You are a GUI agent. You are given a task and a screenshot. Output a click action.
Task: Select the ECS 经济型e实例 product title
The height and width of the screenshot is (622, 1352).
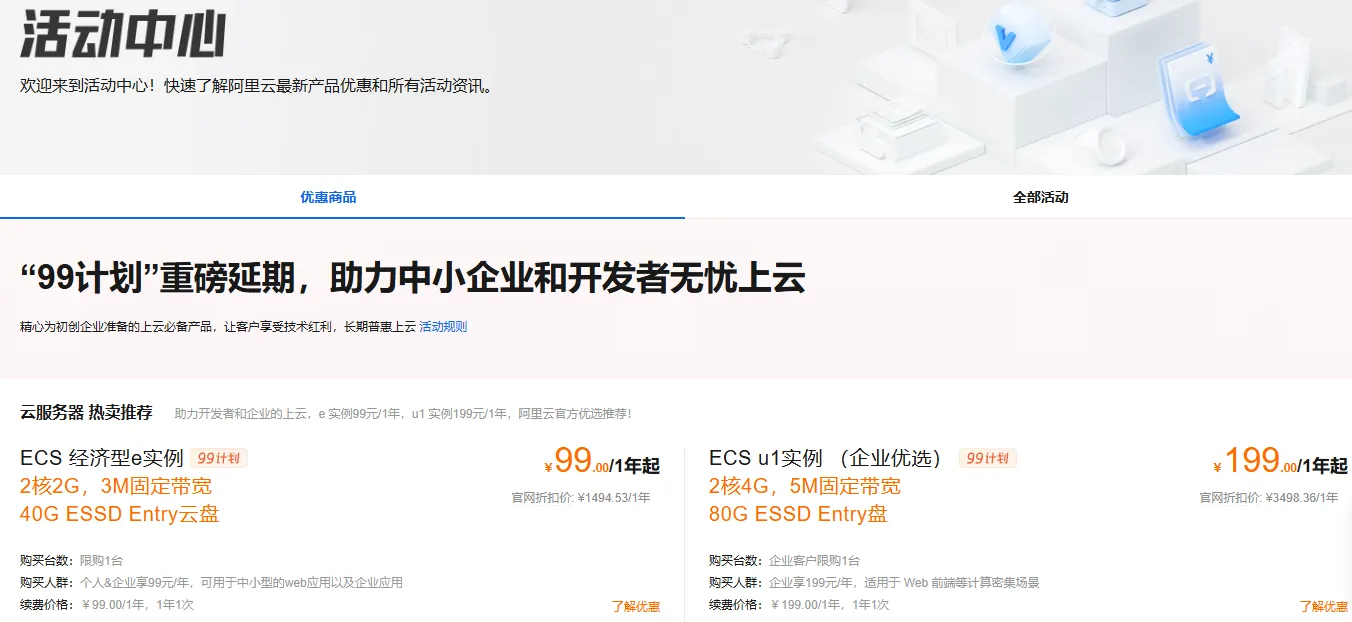(x=100, y=460)
